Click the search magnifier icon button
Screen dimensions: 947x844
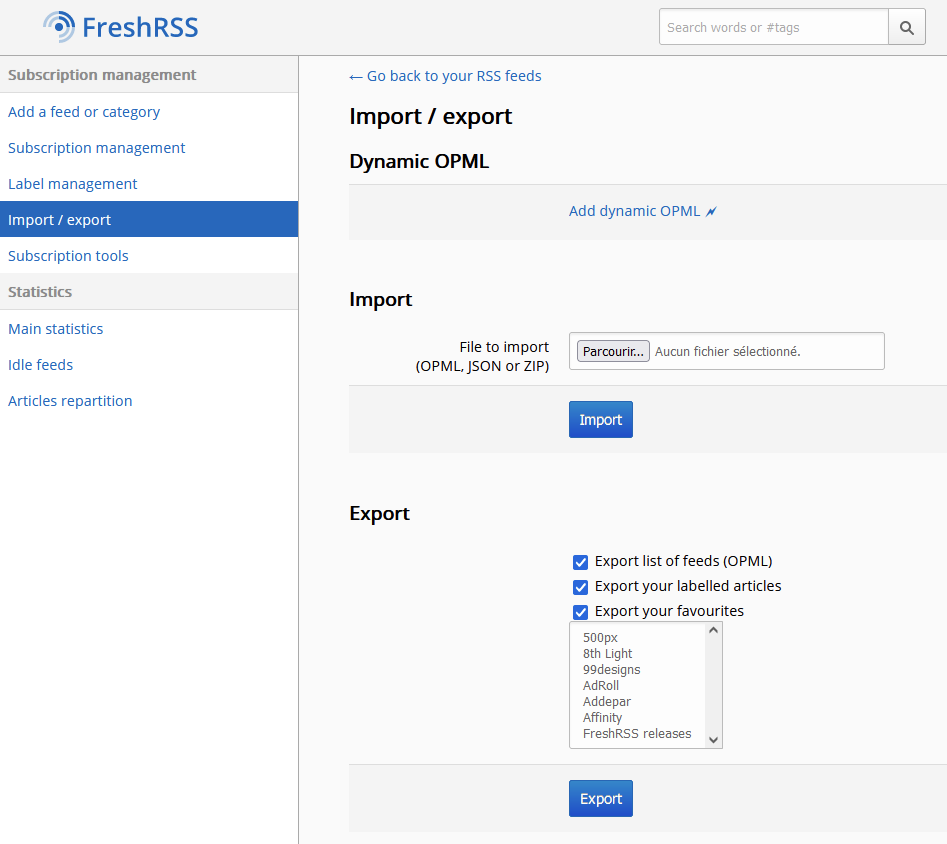tap(906, 28)
